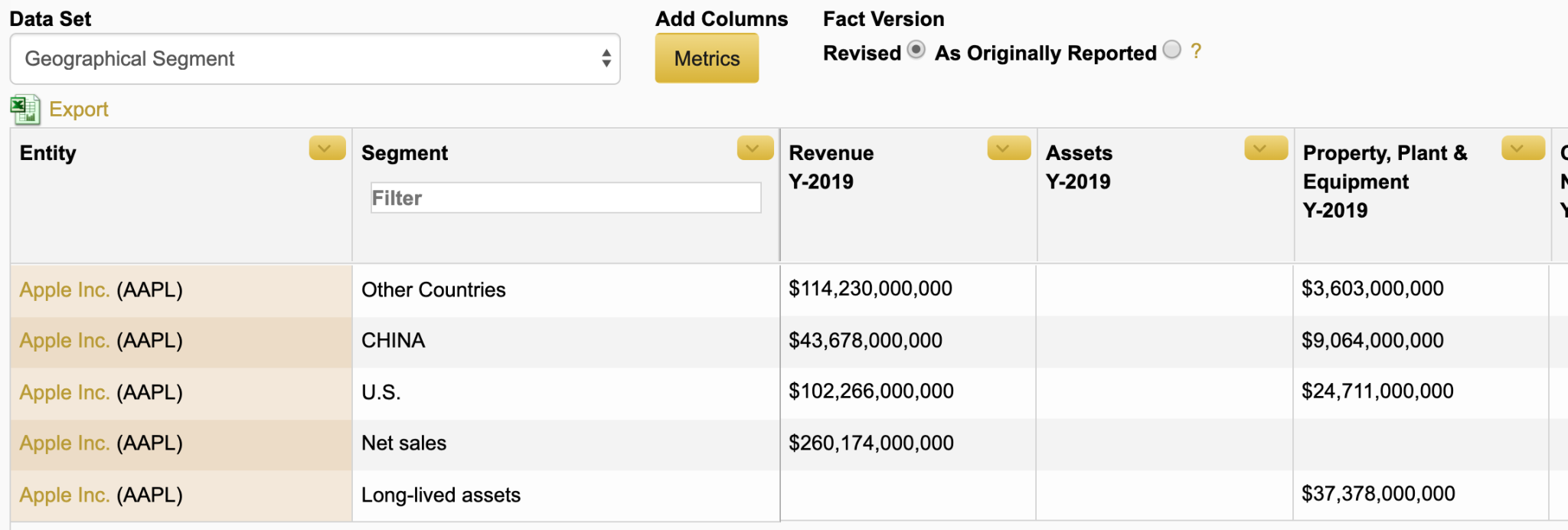Screen dimensions: 1568x530
Task: Open the Assets Y-2019 column menu
Action: coord(1266,149)
